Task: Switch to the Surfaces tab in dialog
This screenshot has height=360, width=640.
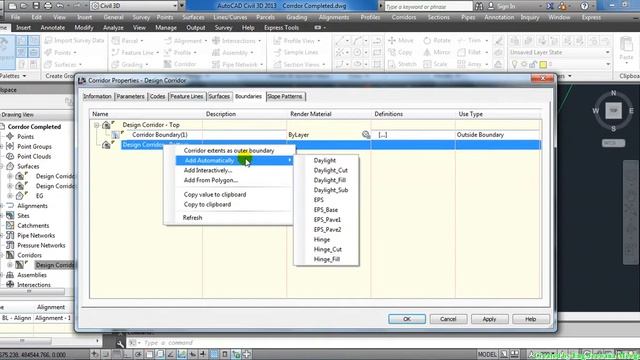Action: (219, 96)
